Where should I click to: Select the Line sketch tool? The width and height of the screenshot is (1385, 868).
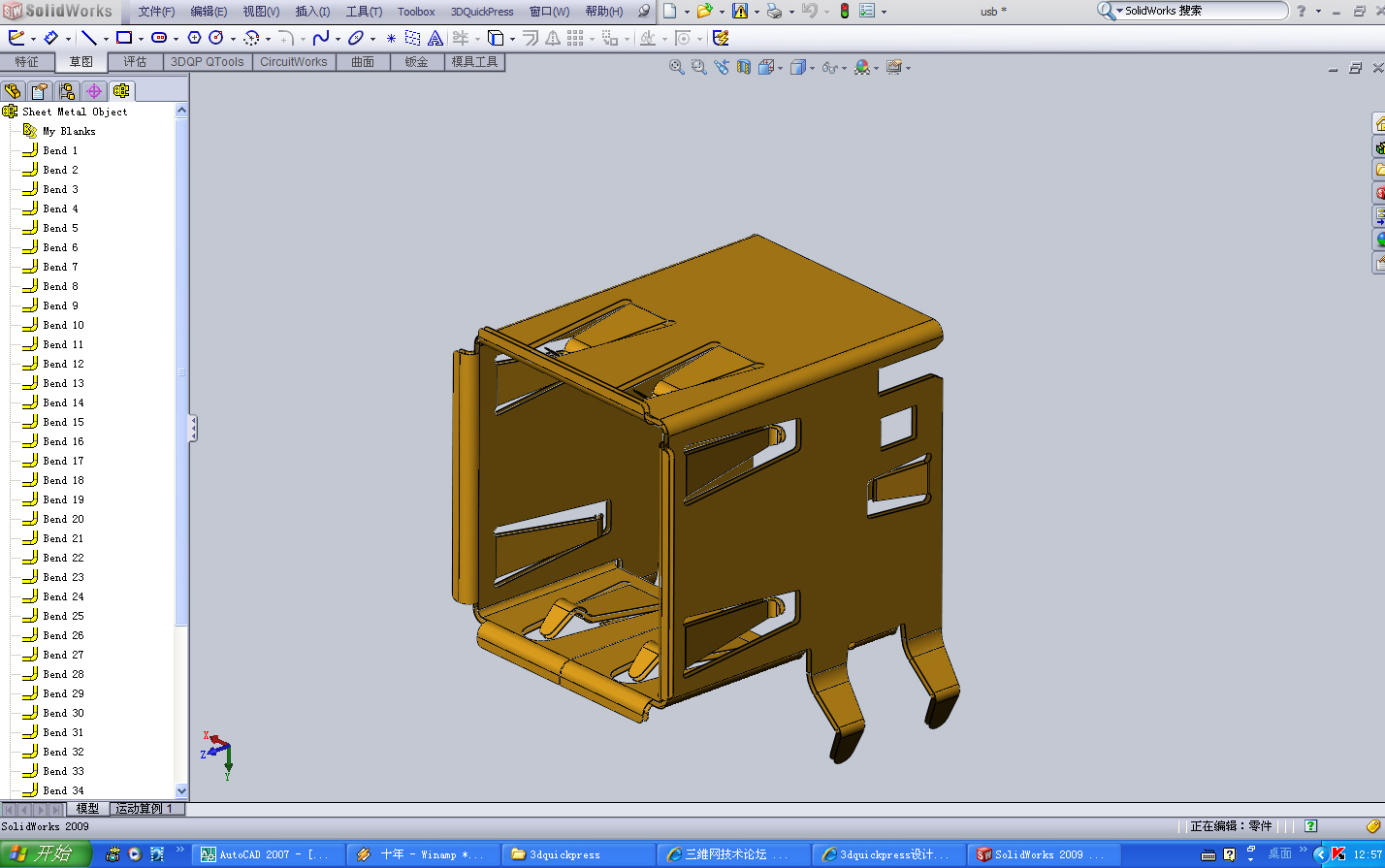coord(89,38)
